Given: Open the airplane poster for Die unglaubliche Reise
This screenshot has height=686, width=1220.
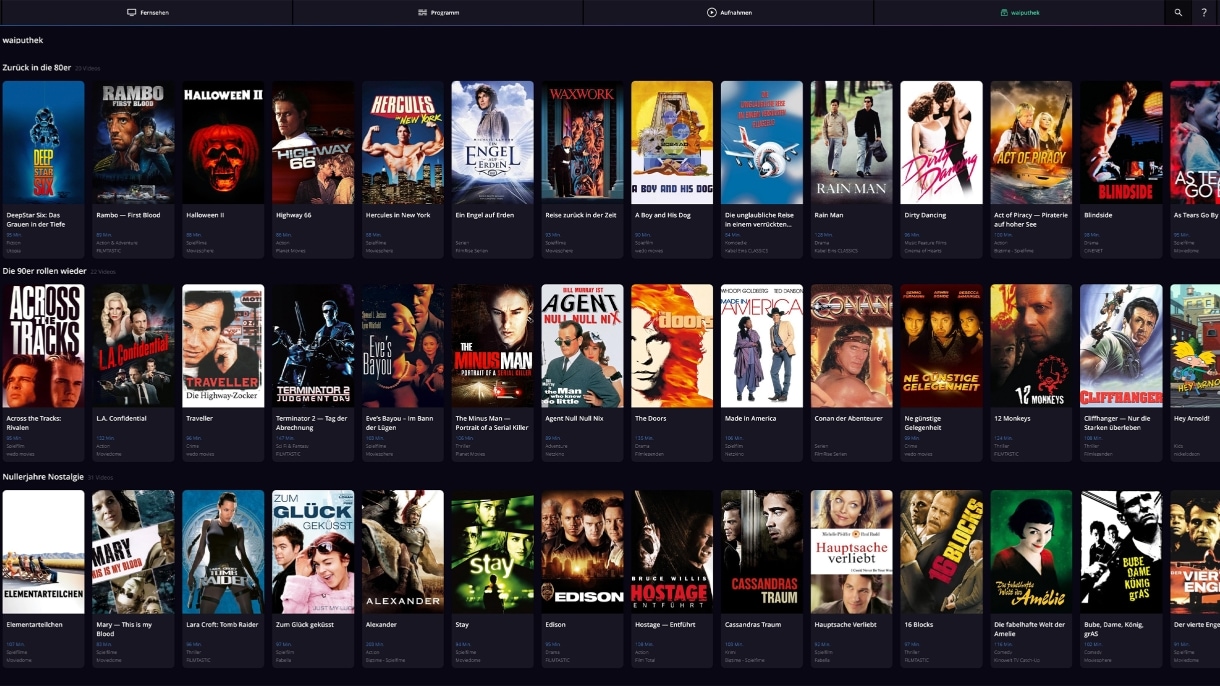Looking at the screenshot, I should point(762,143).
